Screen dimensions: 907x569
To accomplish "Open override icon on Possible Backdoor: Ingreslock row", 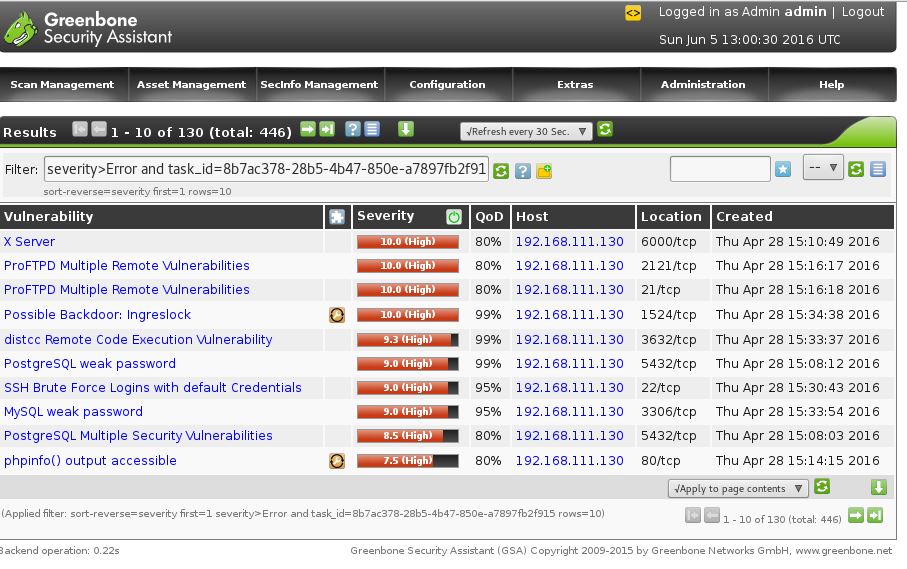I will tap(337, 315).
